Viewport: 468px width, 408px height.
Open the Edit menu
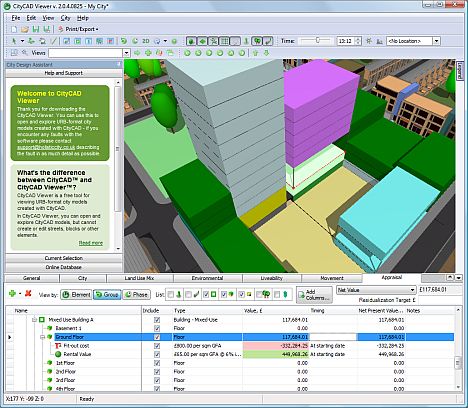(31, 18)
